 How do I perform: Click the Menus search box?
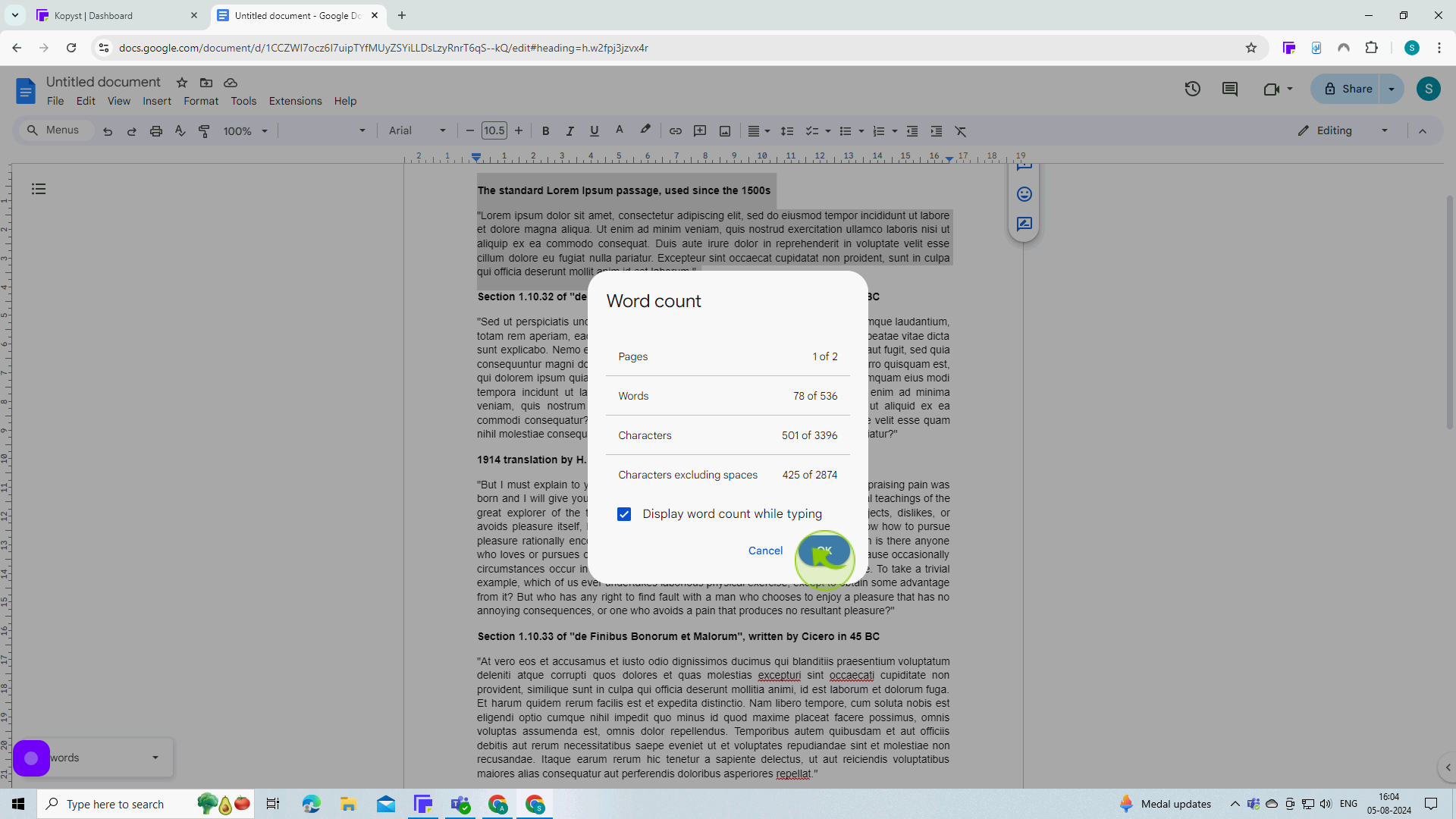[57, 130]
